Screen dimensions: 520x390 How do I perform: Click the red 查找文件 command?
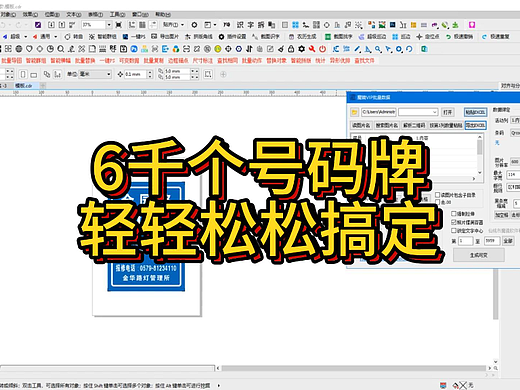click(365, 61)
